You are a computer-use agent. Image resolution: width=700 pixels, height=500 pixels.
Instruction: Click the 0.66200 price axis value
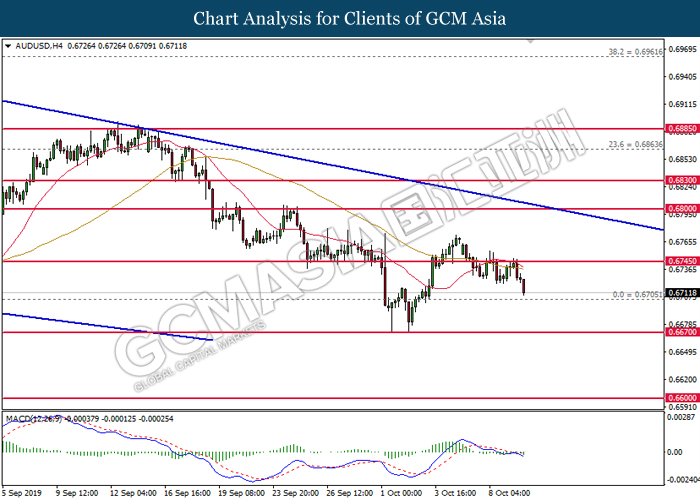point(682,379)
